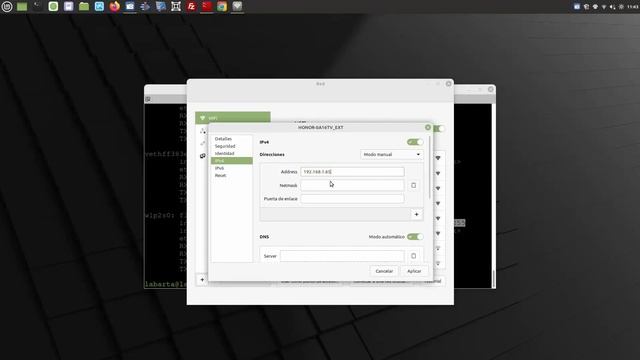Open the volume tray icon
Viewport: 640px width, 360px height.
[x=612, y=7]
